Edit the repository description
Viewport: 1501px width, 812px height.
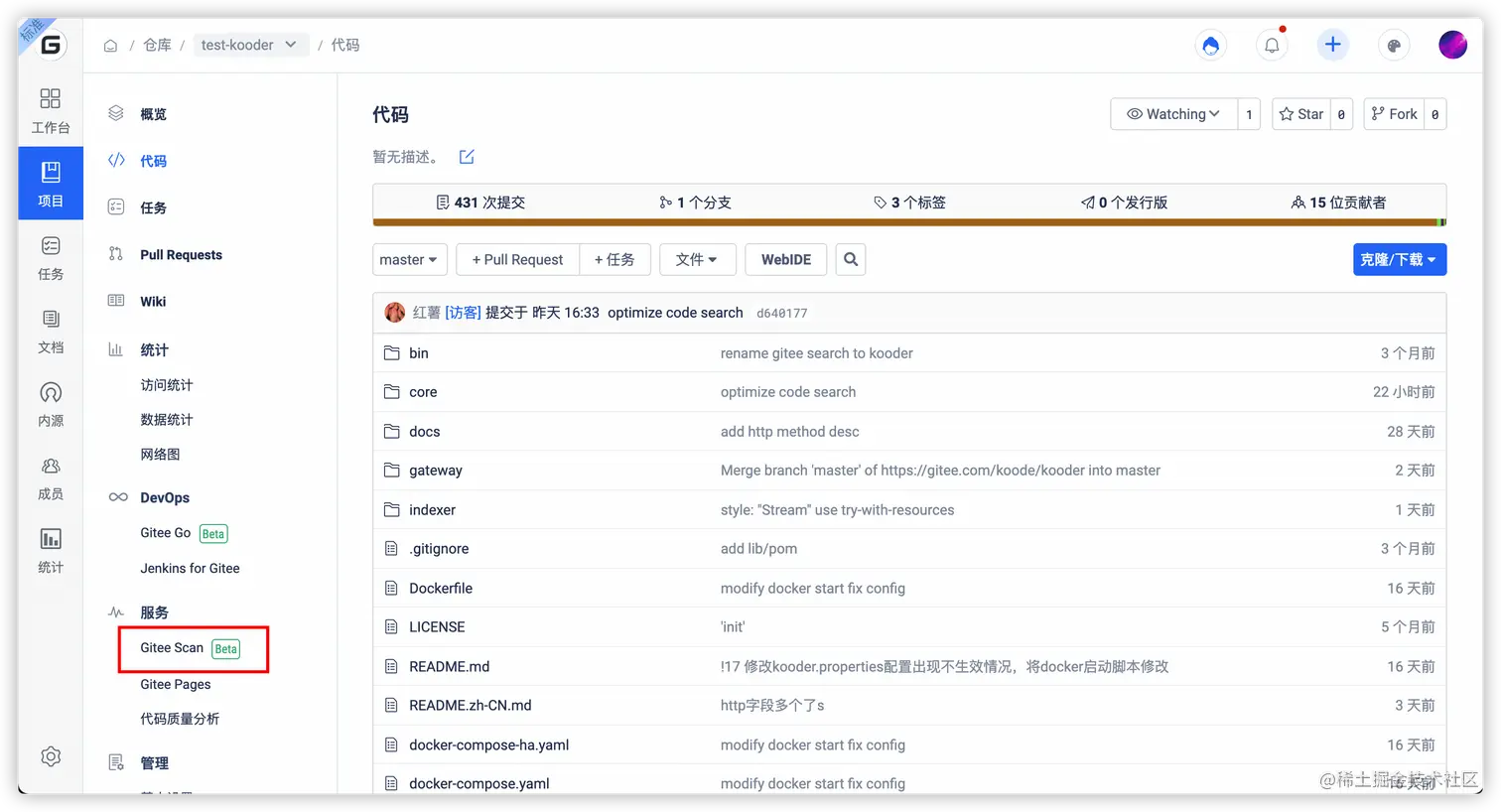[467, 157]
